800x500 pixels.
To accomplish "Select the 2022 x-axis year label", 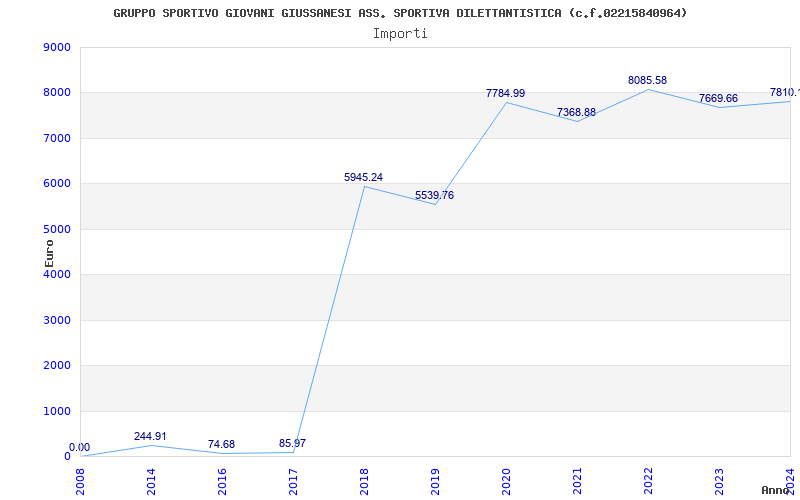I will pos(648,481).
